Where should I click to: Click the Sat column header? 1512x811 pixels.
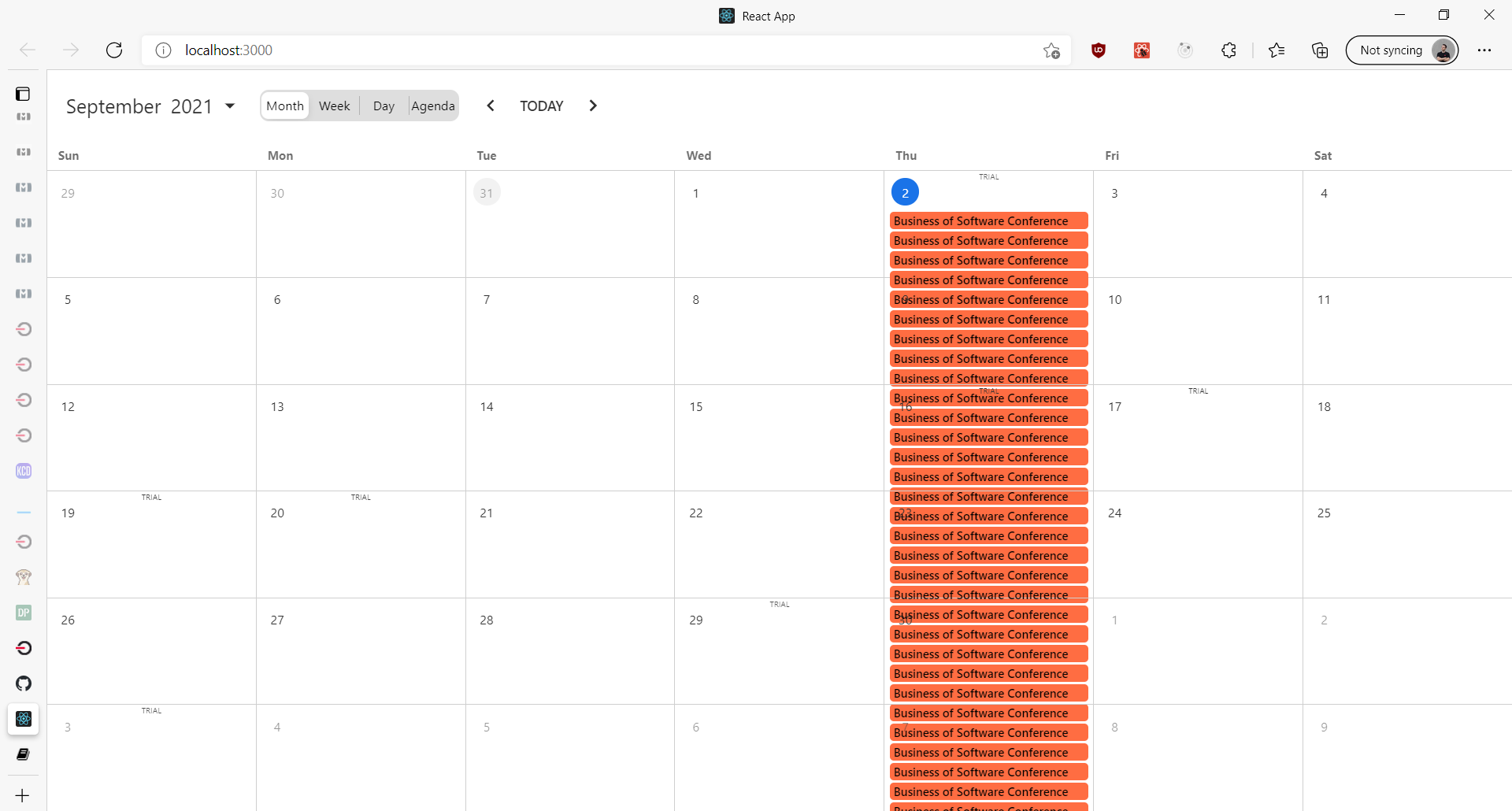[1323, 155]
